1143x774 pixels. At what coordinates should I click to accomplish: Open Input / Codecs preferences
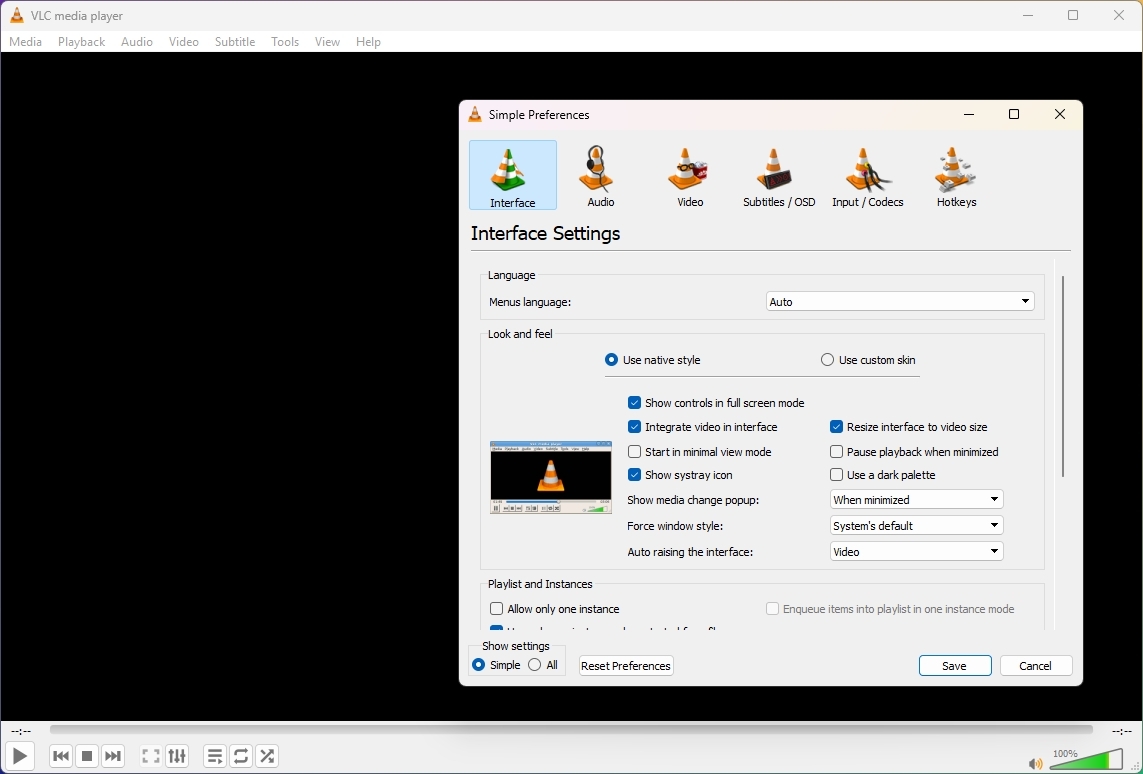click(867, 175)
